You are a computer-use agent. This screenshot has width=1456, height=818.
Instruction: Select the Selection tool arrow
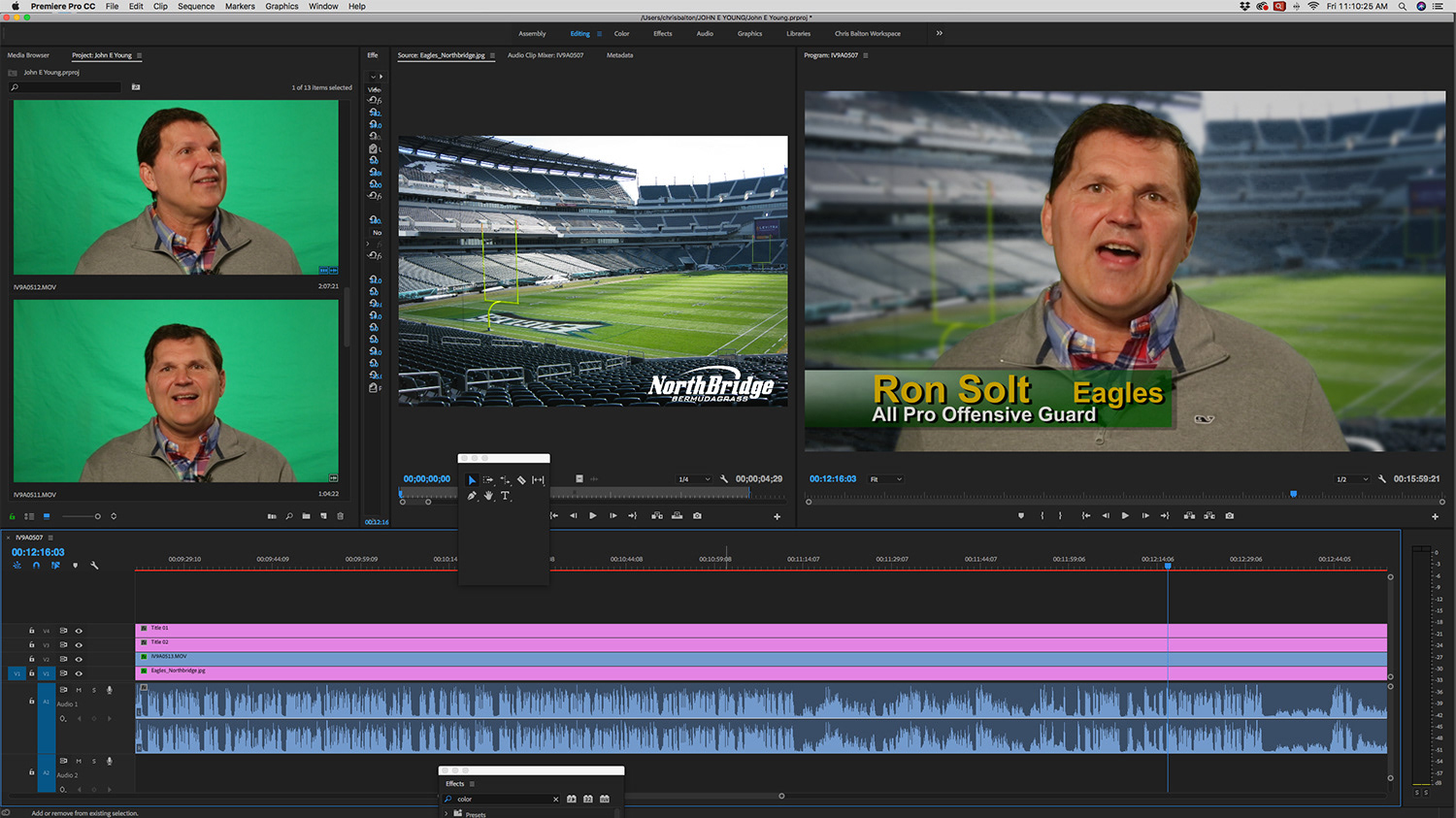tap(472, 480)
